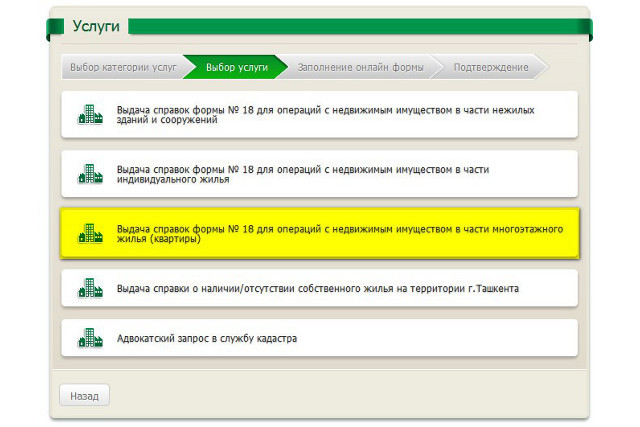Click the active Выбор услуги step
This screenshot has width=640, height=427.
[x=236, y=67]
